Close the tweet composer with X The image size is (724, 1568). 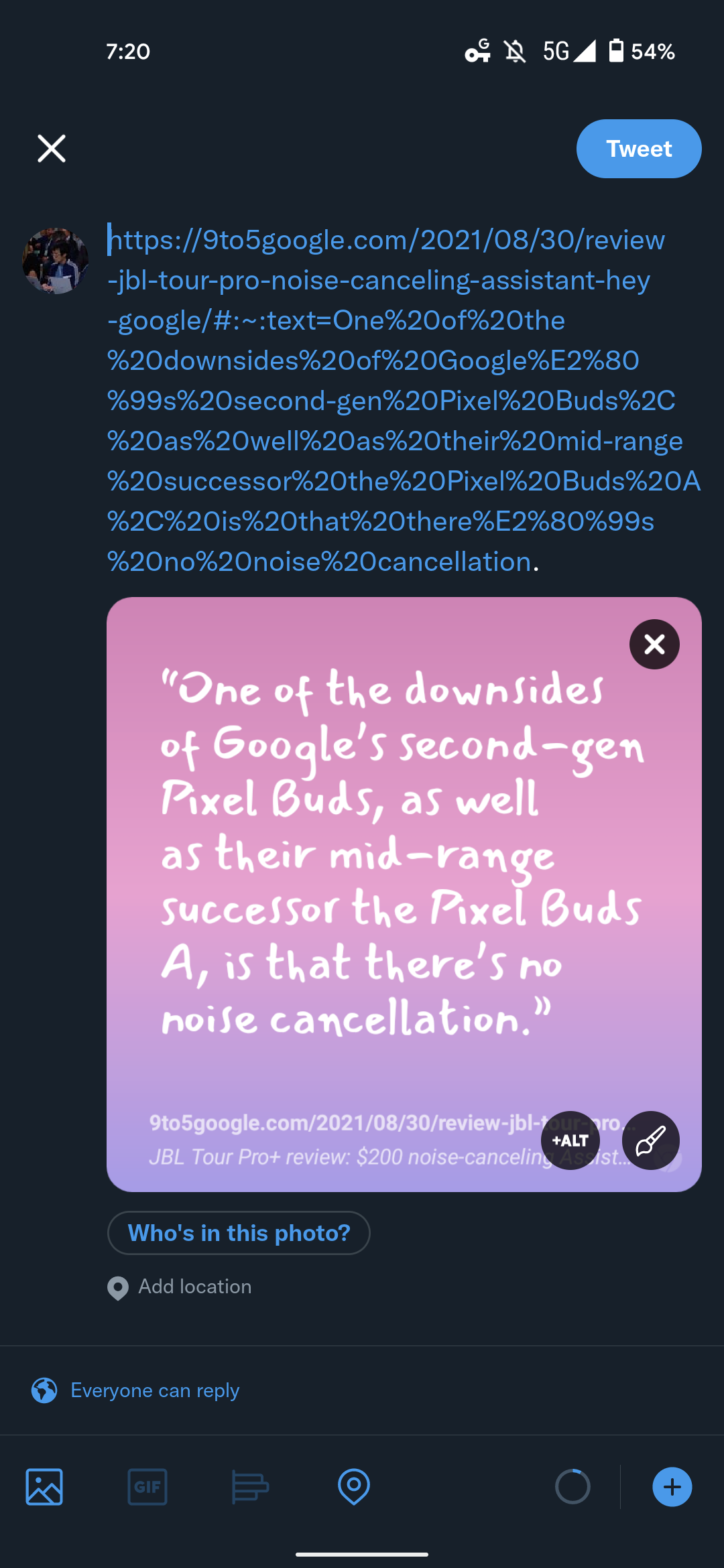tap(52, 149)
